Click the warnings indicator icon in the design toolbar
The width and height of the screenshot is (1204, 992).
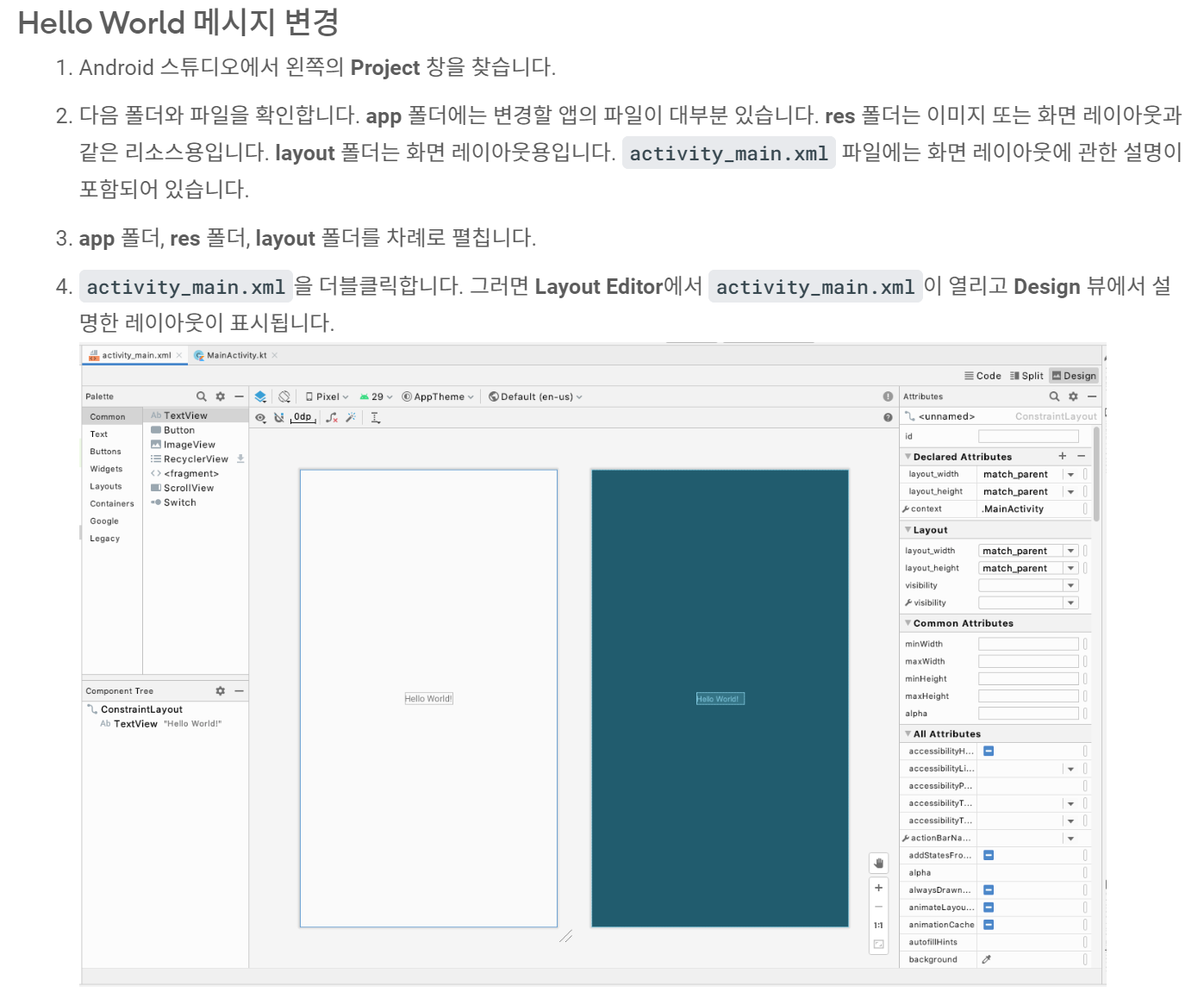click(x=888, y=396)
